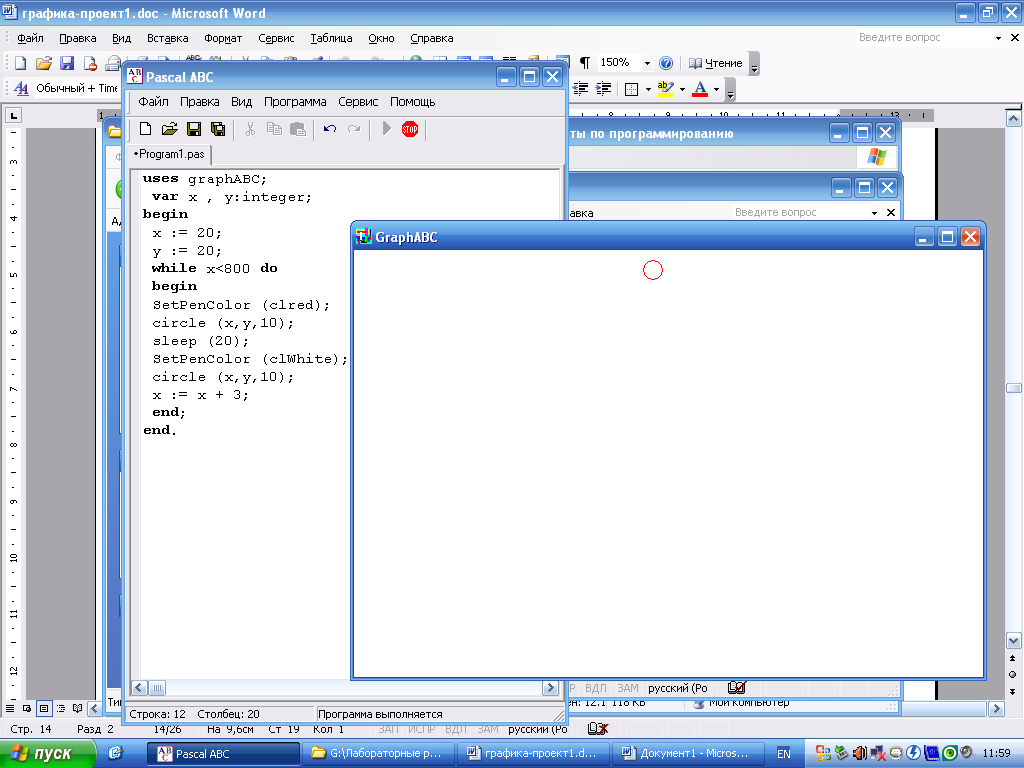Click Styles and Formatting icon in Word
Image resolution: width=1024 pixels, height=768 pixels.
point(21,88)
